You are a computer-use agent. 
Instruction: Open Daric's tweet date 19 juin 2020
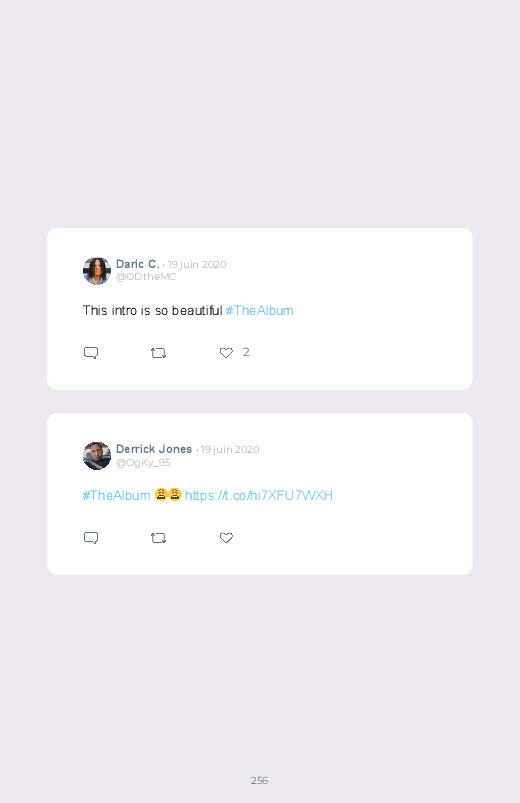[x=197, y=264]
